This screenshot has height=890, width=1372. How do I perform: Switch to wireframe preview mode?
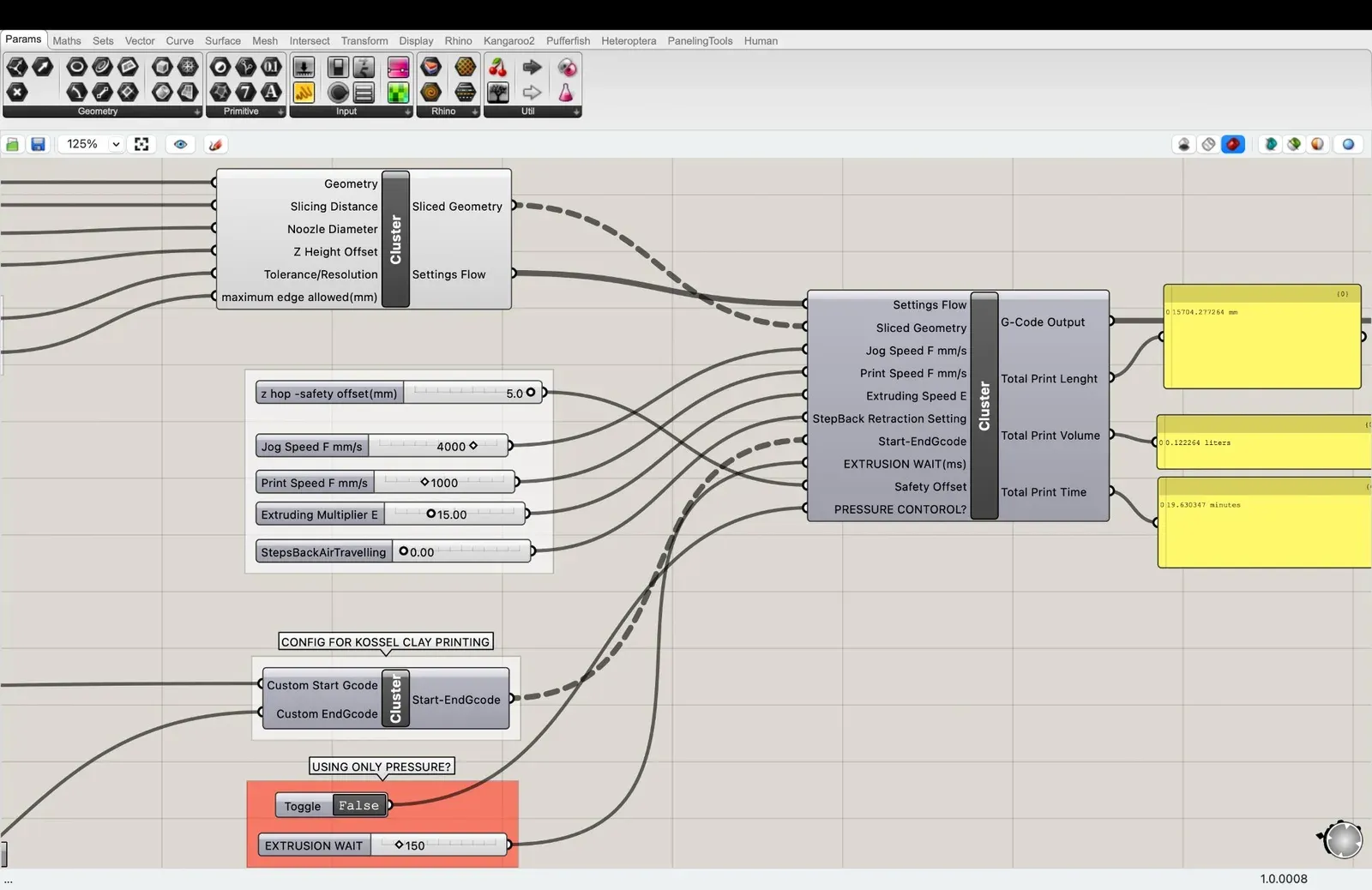[1208, 144]
